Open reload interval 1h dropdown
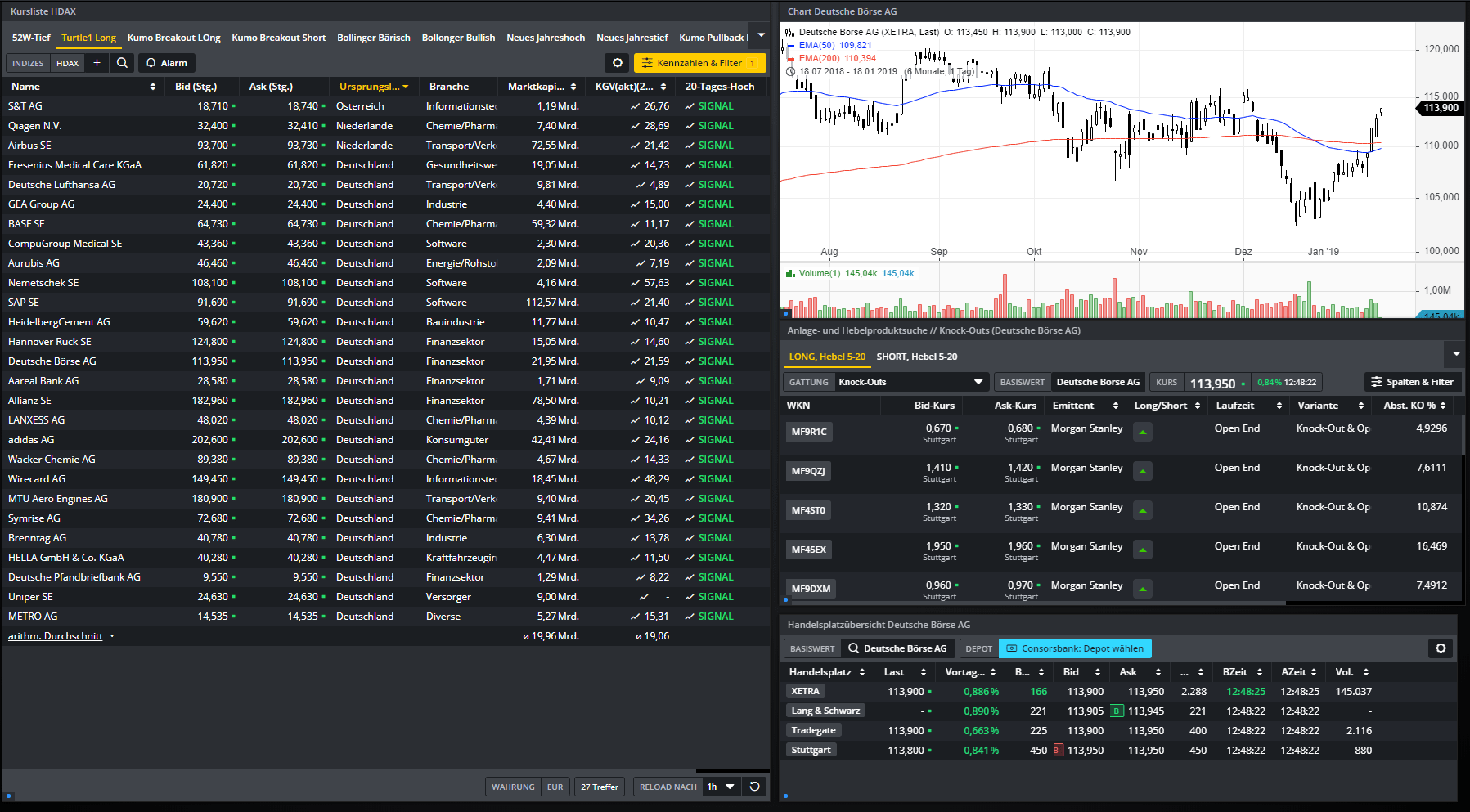 point(721,787)
